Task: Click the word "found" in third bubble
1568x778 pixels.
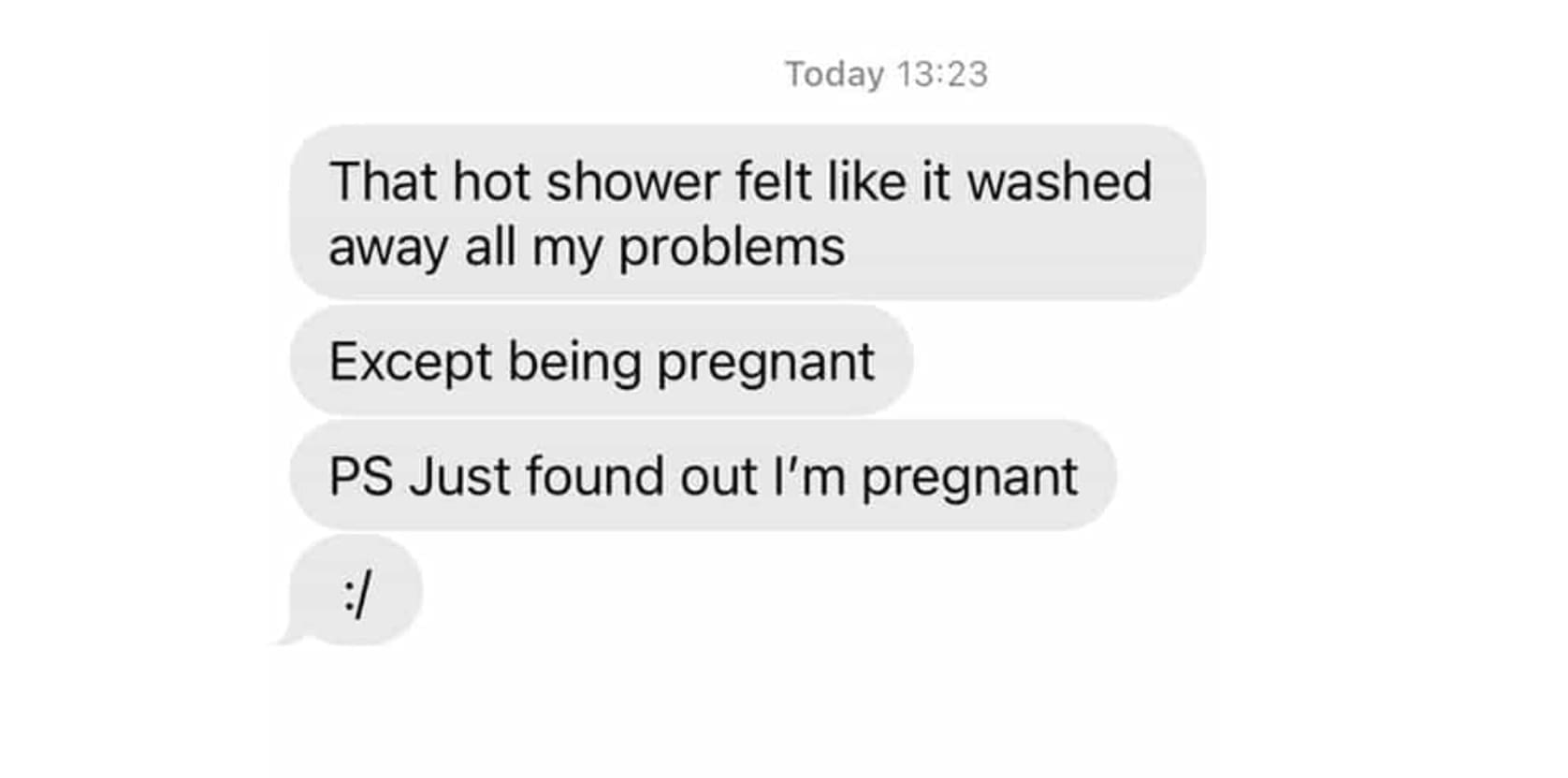Action: (x=594, y=477)
